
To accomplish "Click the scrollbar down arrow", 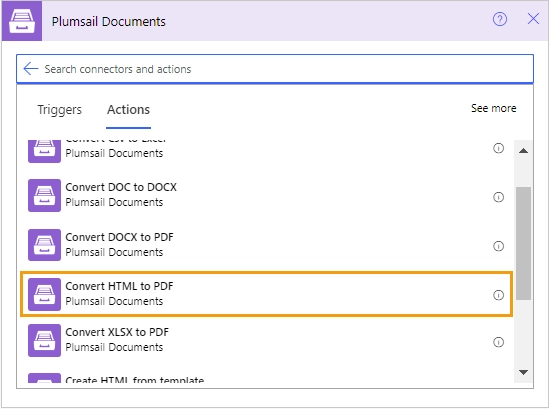I will pyautogui.click(x=523, y=372).
